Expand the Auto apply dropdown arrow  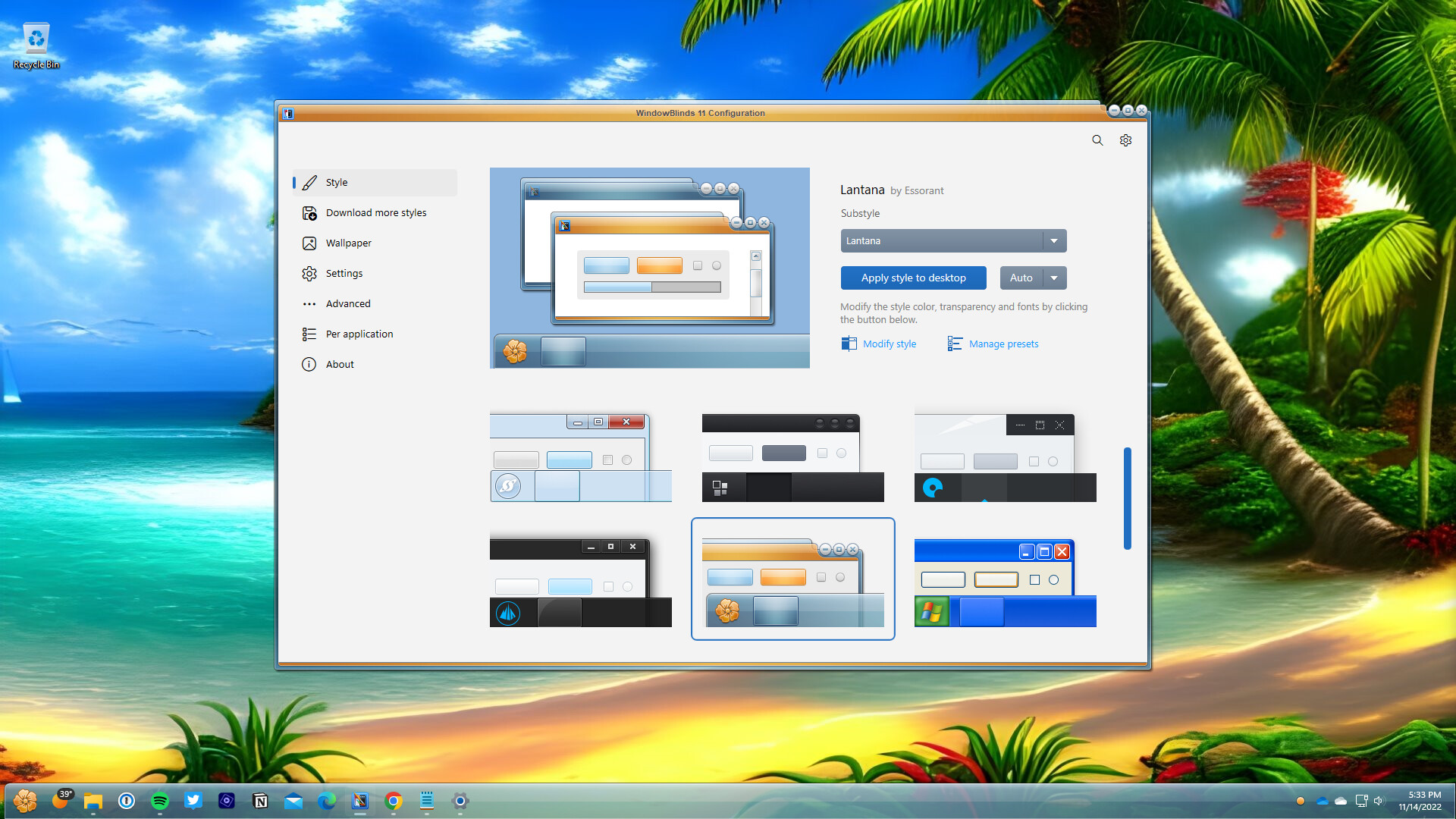(x=1055, y=278)
